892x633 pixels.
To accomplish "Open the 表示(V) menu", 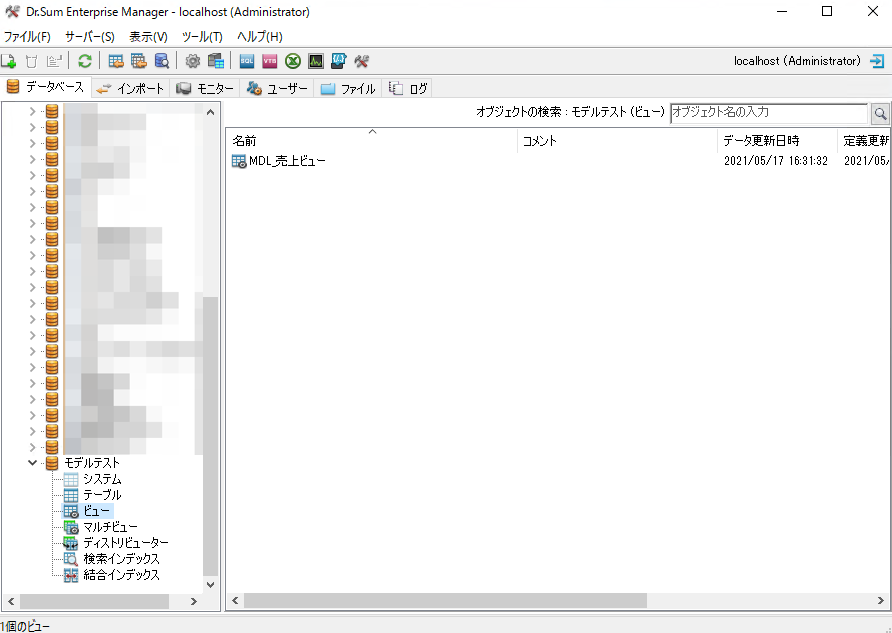I will click(x=148, y=37).
